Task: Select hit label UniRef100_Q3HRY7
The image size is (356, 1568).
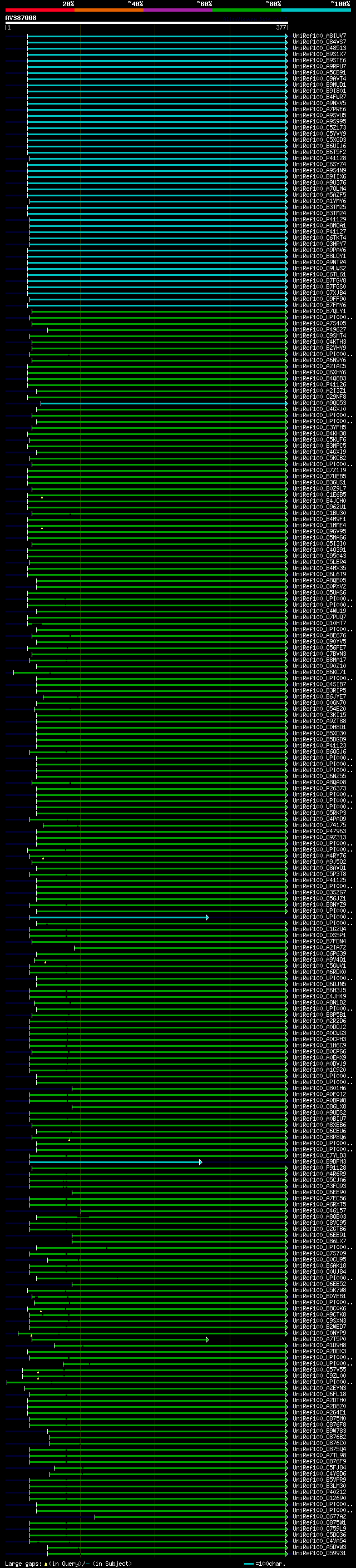Action: (319, 244)
